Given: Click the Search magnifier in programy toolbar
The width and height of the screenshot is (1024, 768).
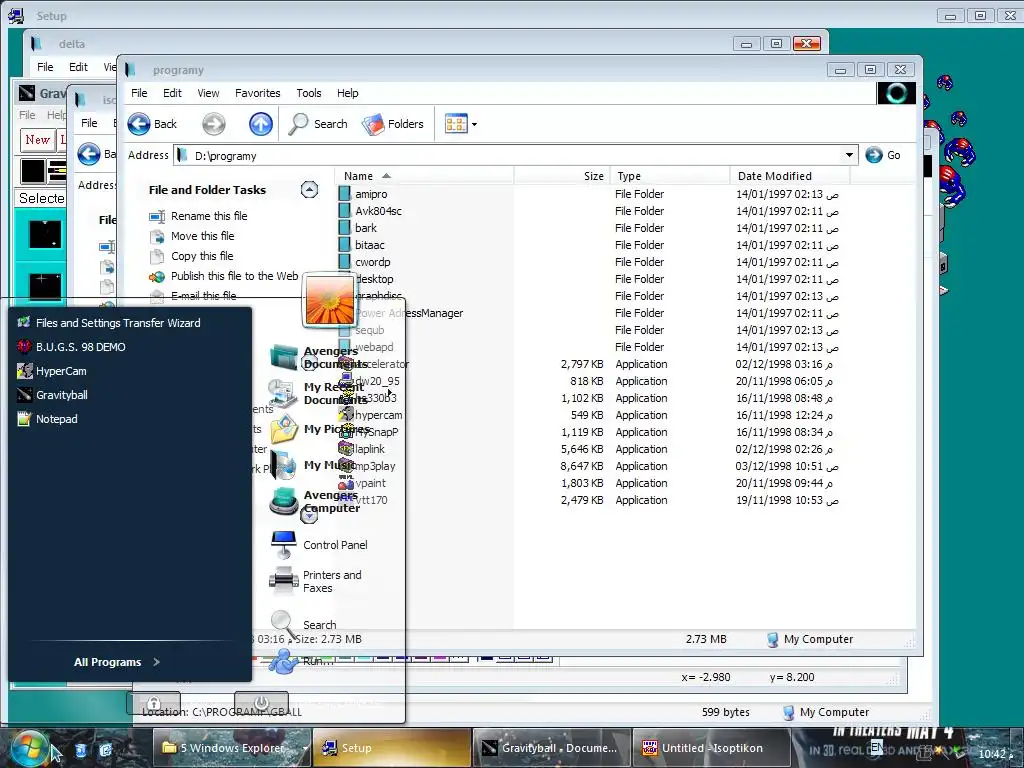Looking at the screenshot, I should pyautogui.click(x=298, y=123).
